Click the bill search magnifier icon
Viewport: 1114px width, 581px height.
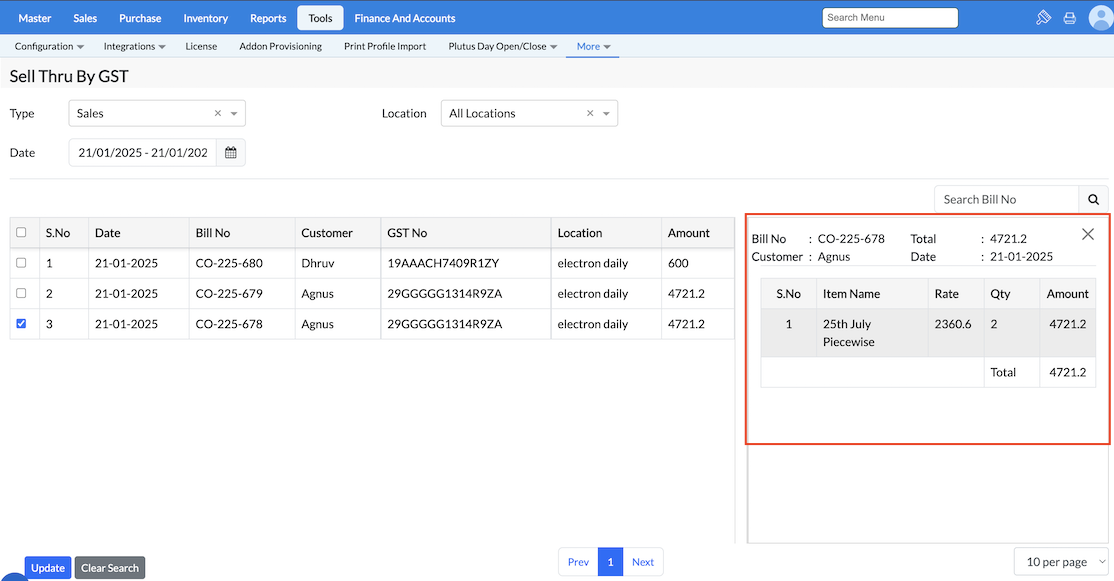click(1093, 199)
